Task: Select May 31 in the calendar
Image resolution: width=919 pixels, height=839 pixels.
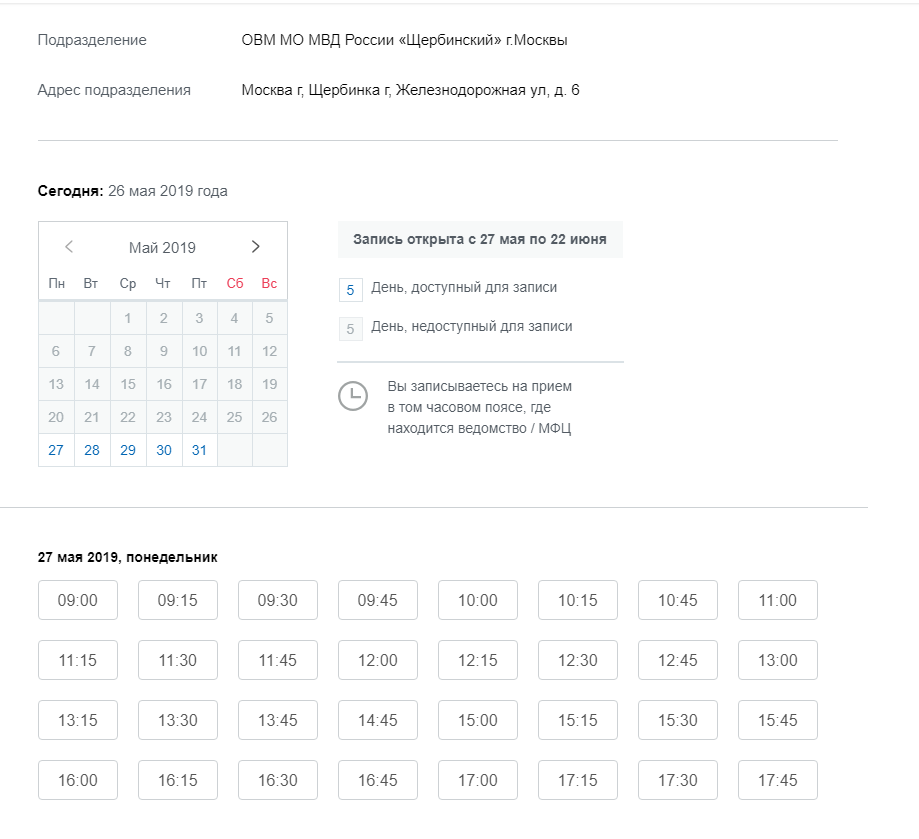Action: 199,450
